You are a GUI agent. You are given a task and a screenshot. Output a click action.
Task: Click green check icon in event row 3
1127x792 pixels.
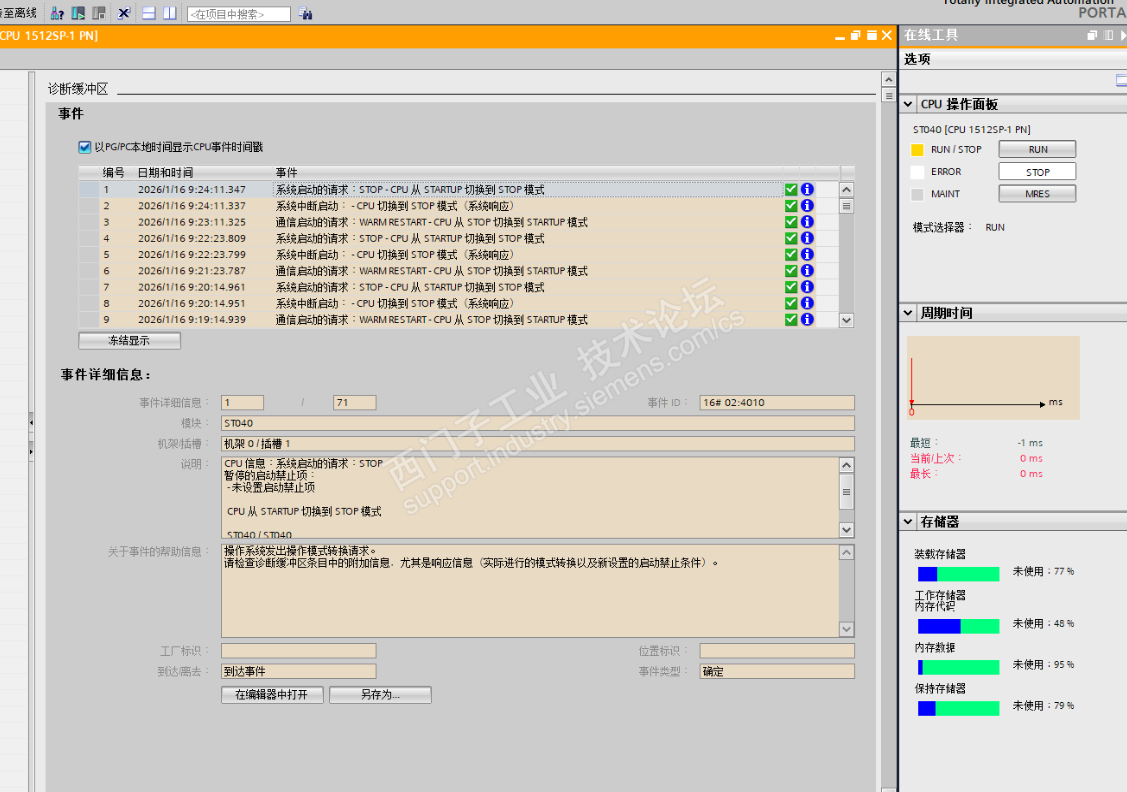click(x=791, y=222)
